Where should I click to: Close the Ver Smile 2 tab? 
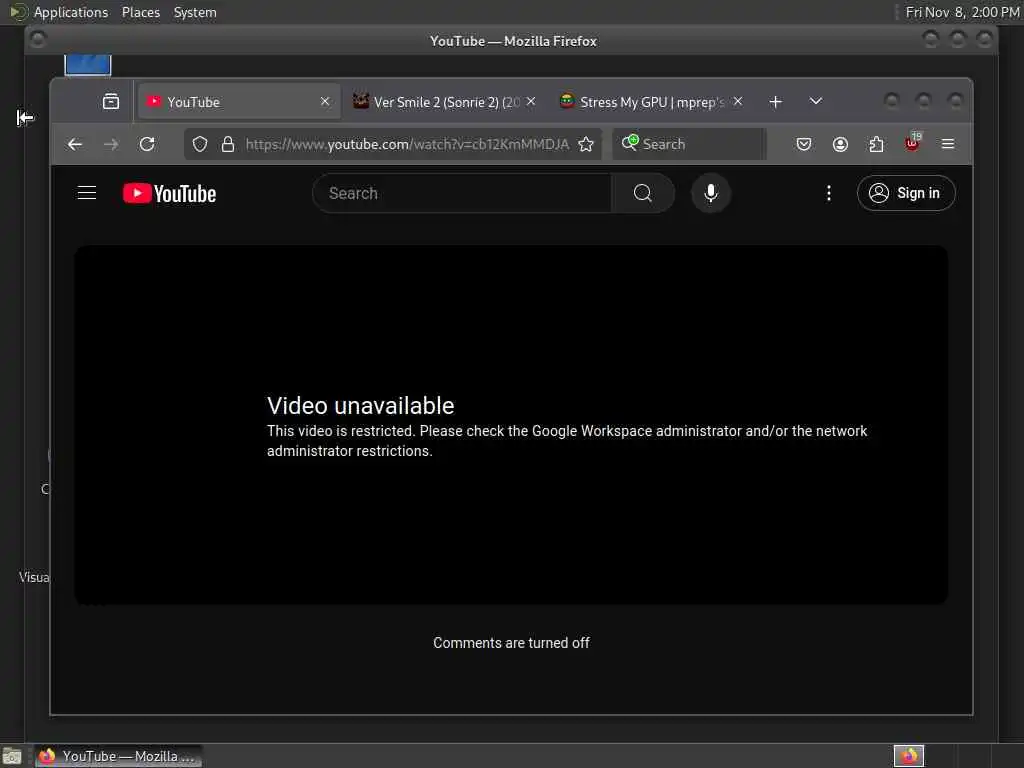531,101
